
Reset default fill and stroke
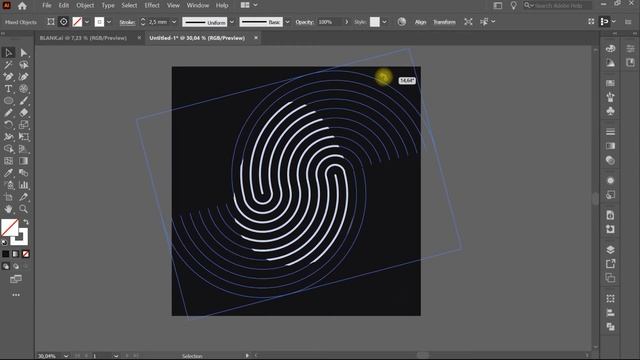(4, 242)
